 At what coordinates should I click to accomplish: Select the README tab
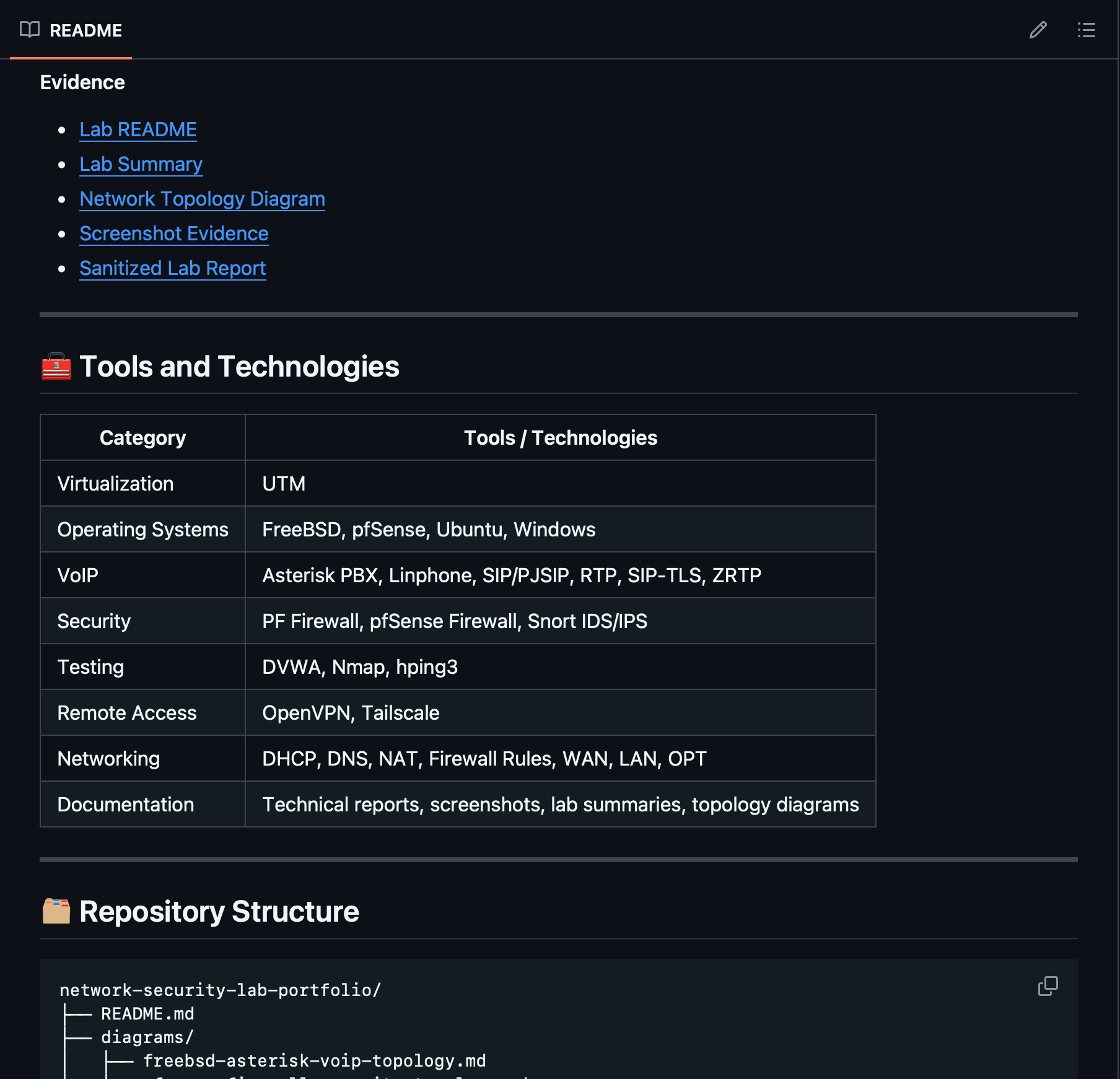(x=71, y=30)
